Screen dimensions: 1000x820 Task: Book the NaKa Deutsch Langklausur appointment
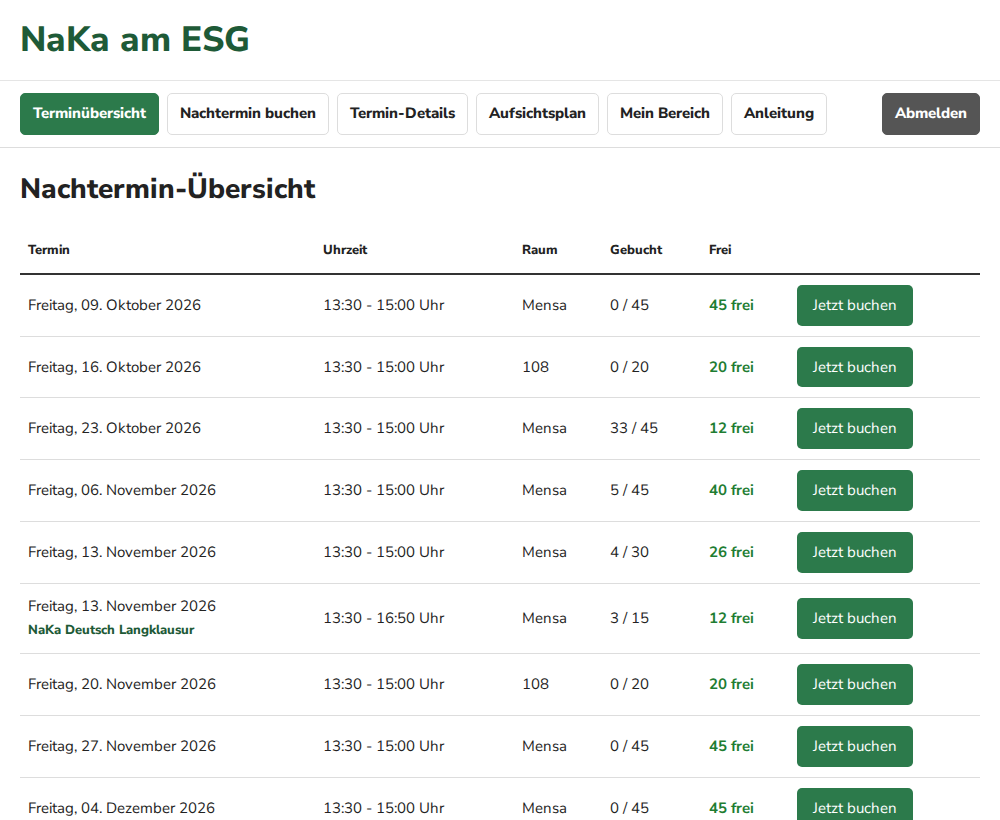[x=855, y=619]
